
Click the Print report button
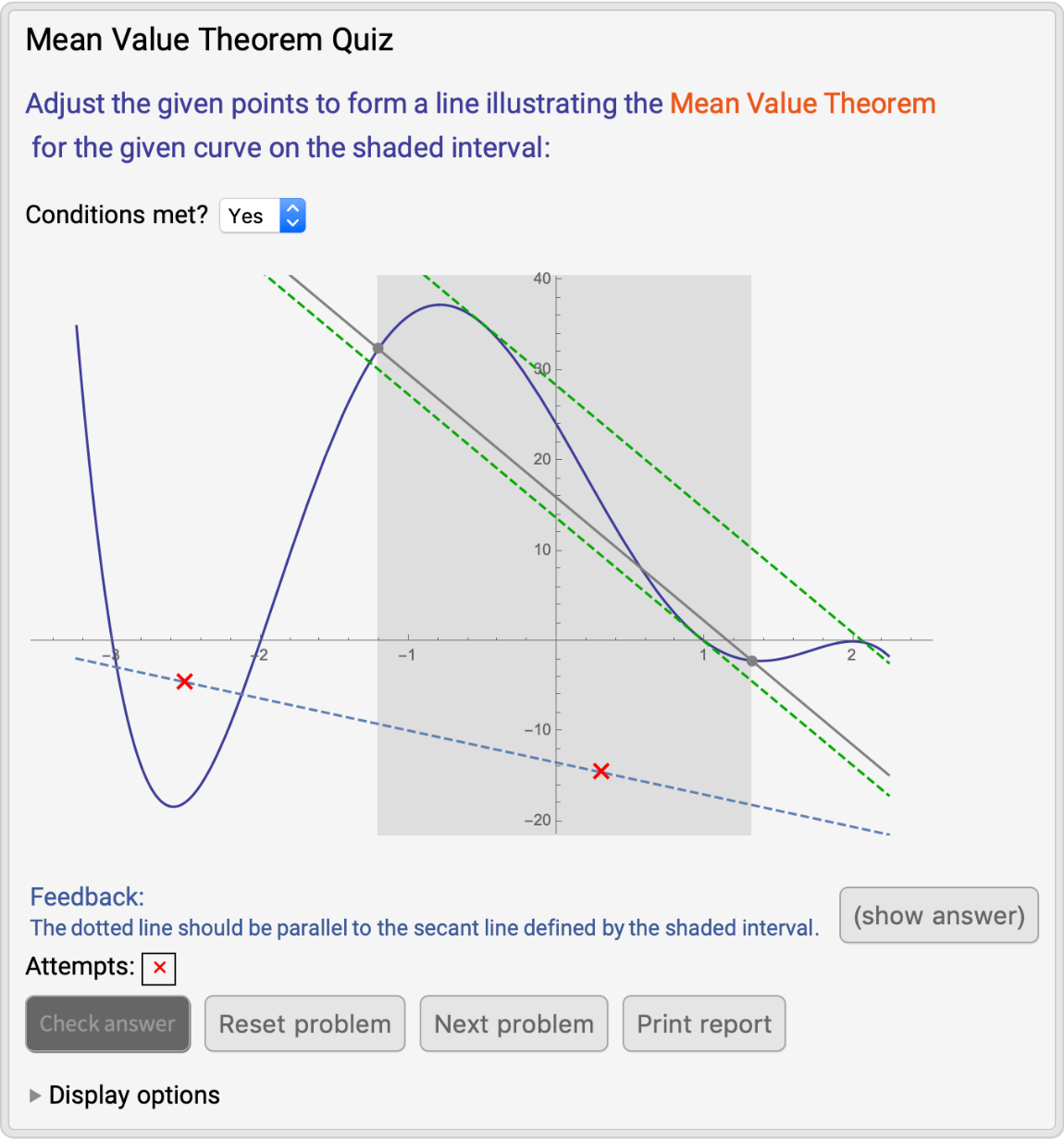(704, 1023)
